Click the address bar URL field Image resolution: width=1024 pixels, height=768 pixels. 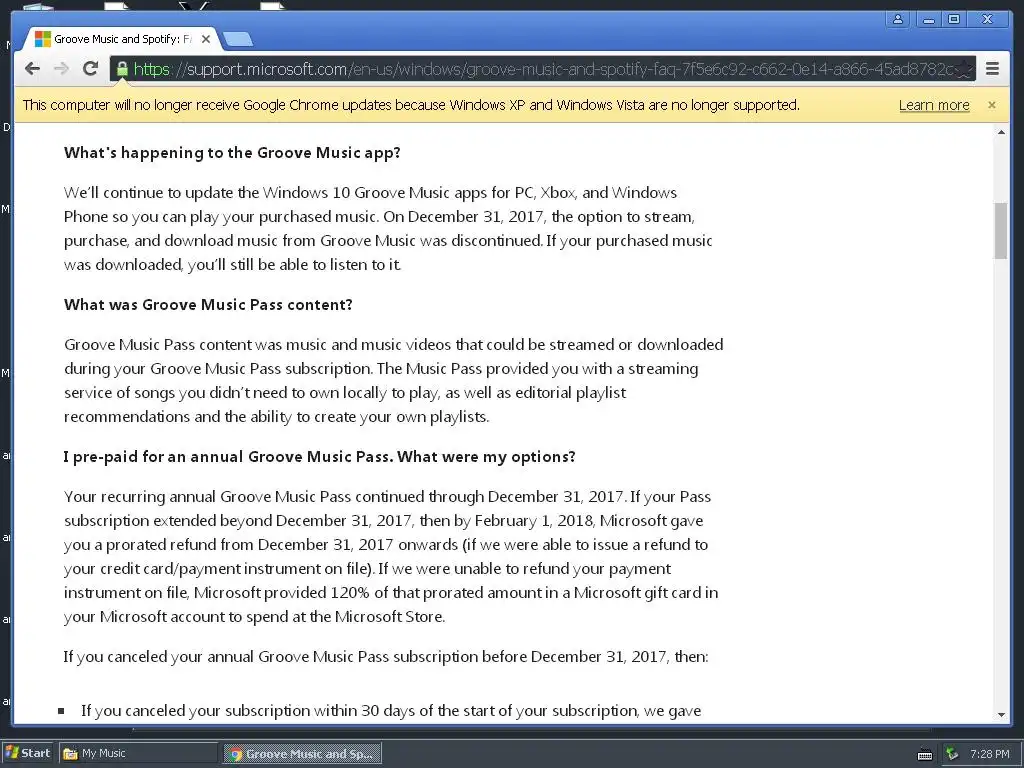(543, 69)
